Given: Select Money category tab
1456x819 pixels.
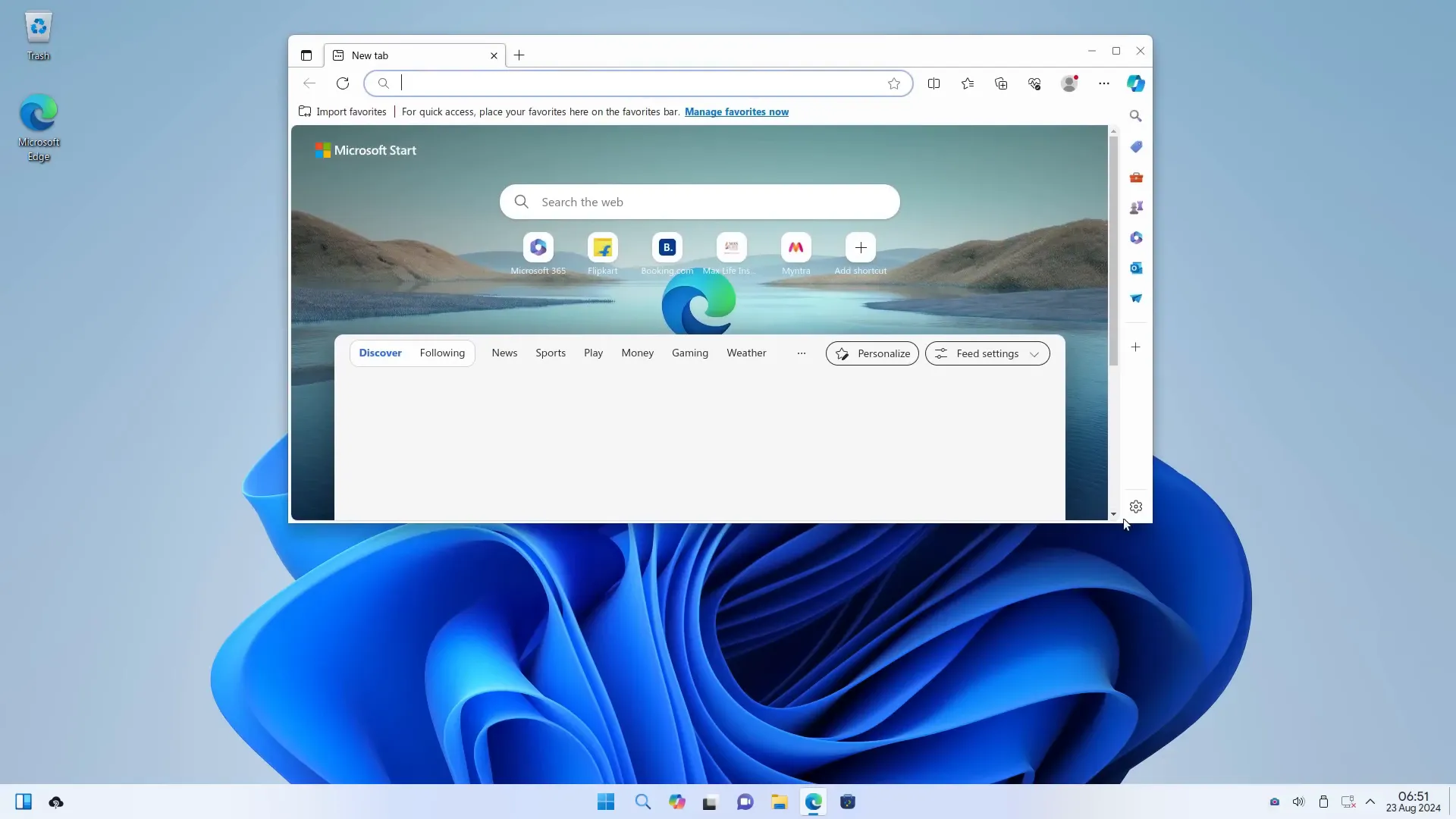Looking at the screenshot, I should (x=638, y=353).
